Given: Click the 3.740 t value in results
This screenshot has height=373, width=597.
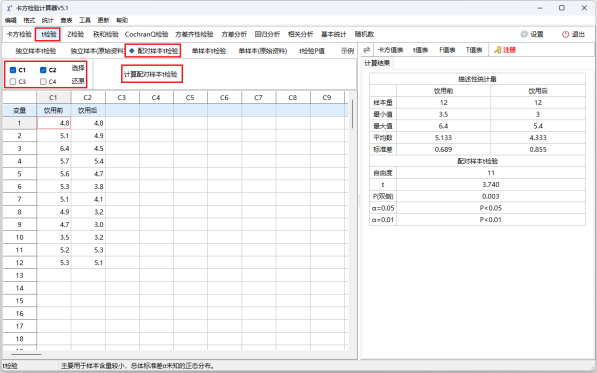Looking at the screenshot, I should 490,185.
